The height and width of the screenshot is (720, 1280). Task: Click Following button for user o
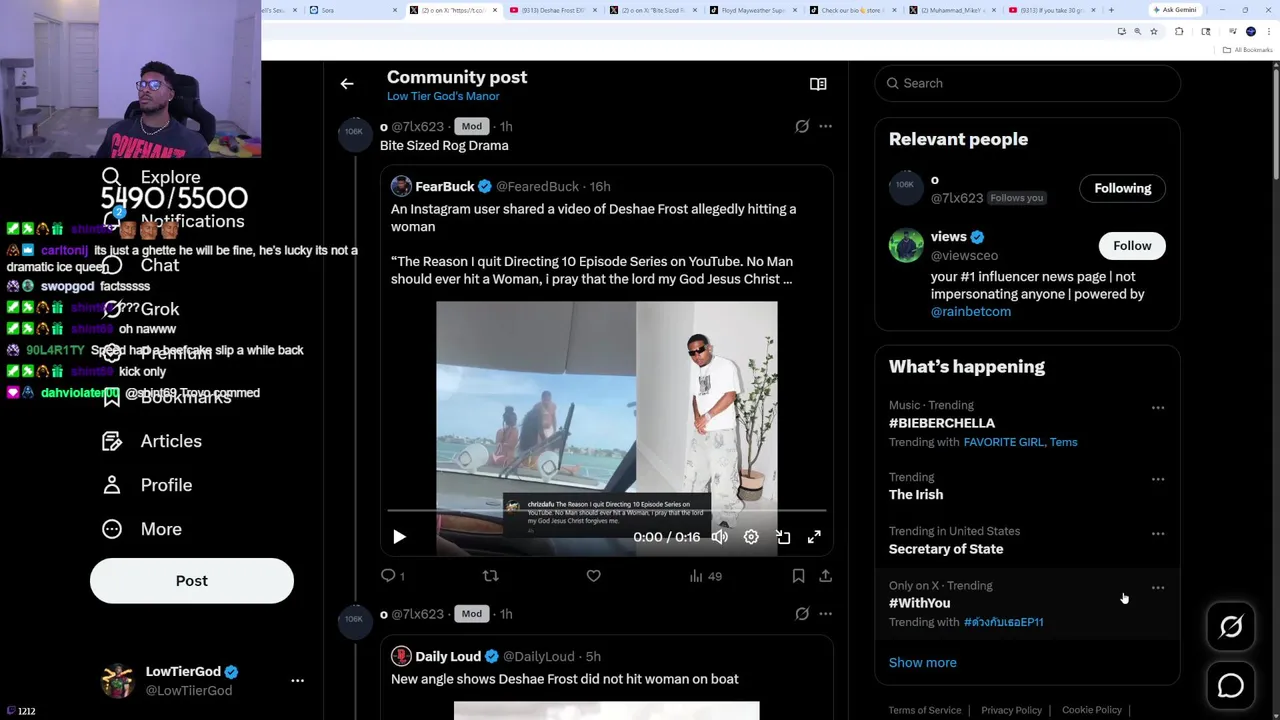click(x=1122, y=188)
